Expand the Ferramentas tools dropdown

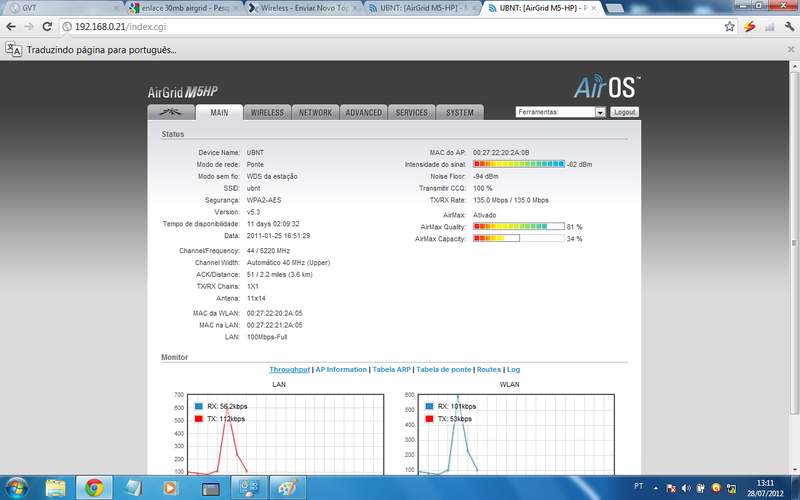coord(560,112)
